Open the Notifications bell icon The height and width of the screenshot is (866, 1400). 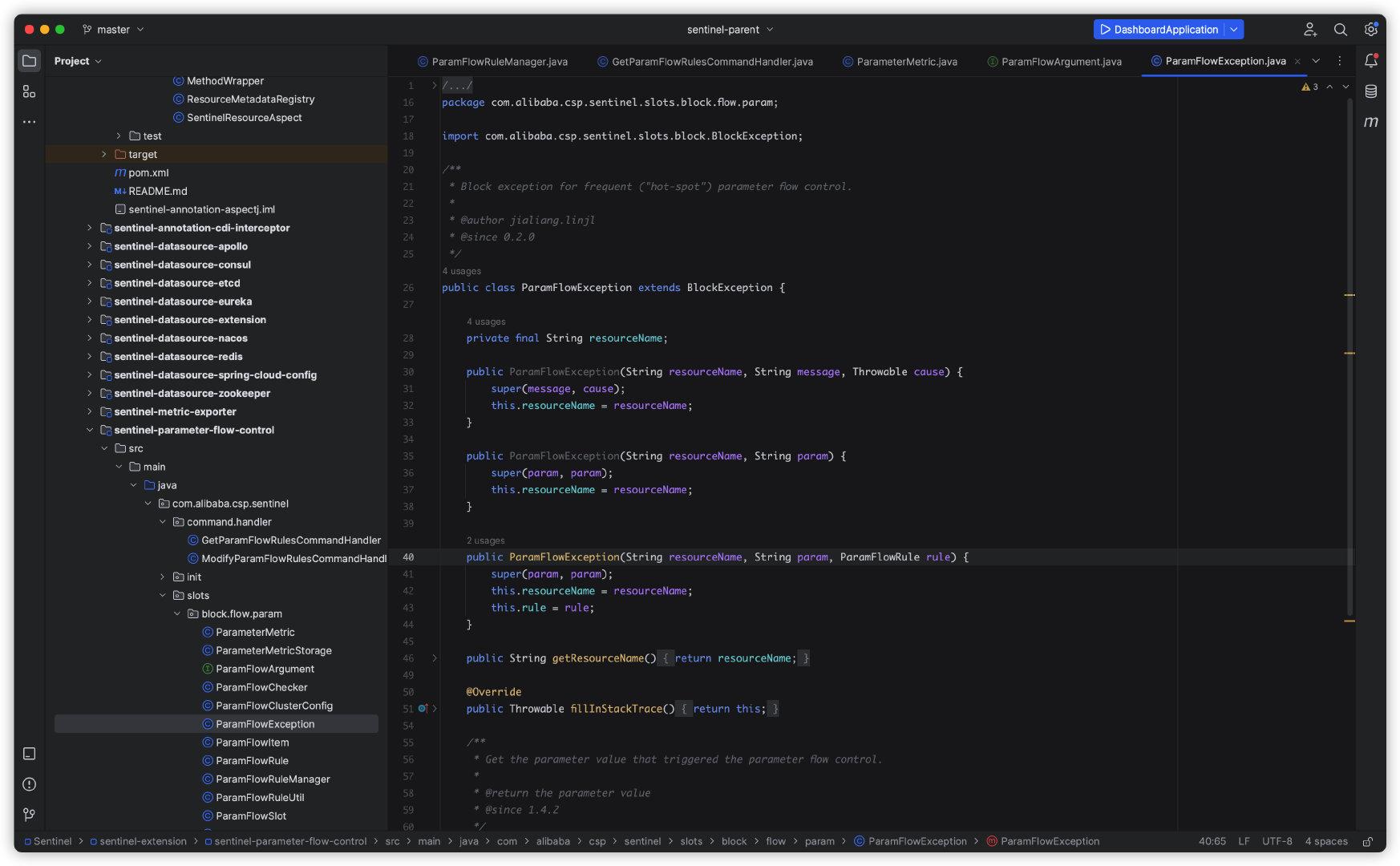tap(1371, 61)
